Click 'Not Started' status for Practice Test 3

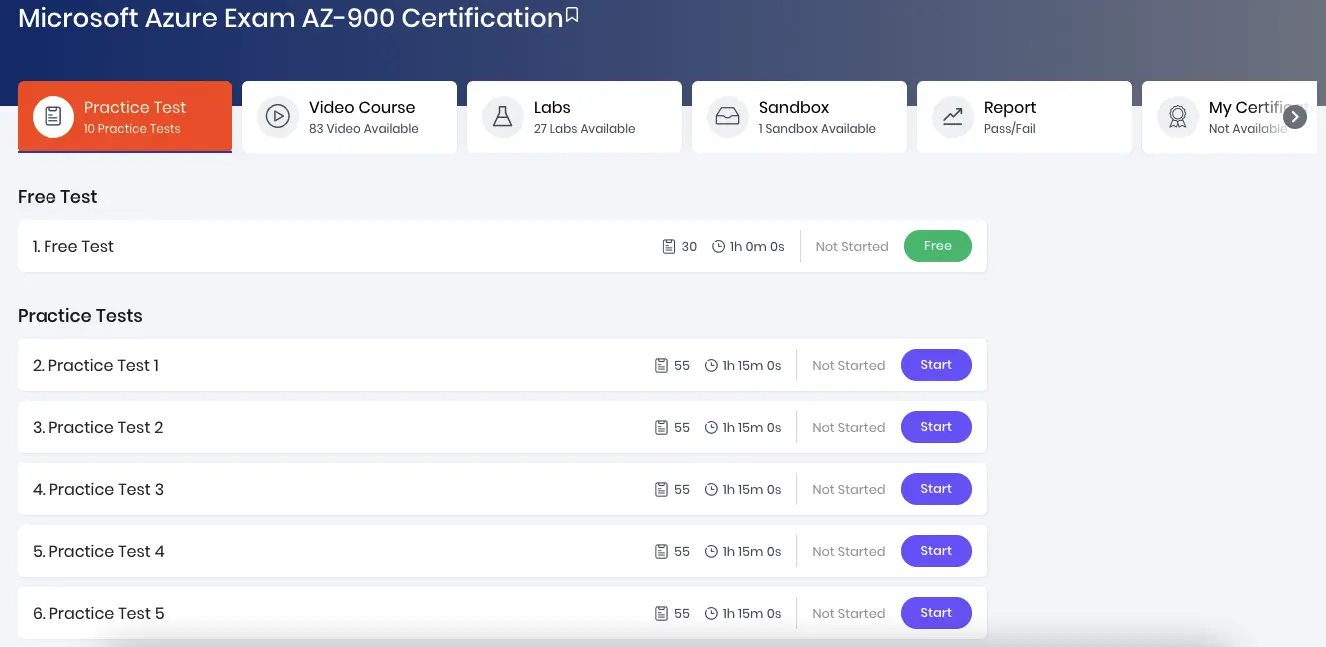pyautogui.click(x=849, y=489)
